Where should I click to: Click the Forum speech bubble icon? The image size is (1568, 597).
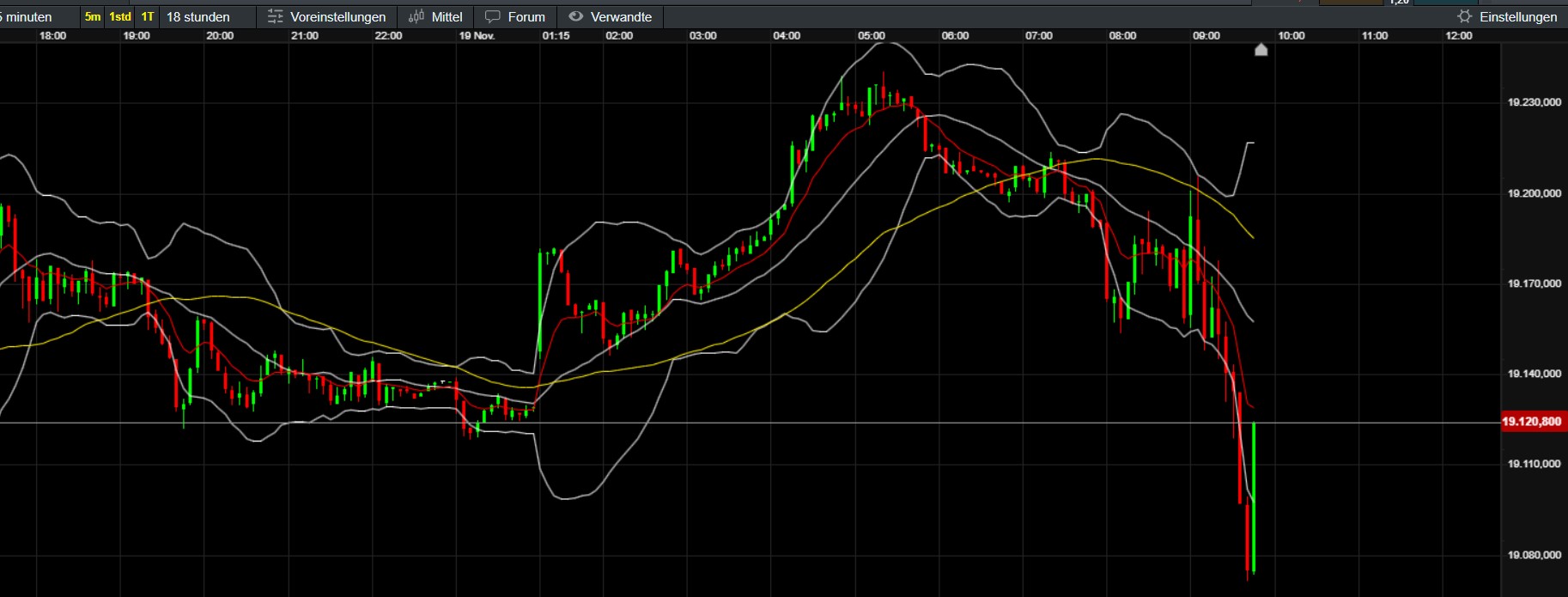(x=493, y=16)
